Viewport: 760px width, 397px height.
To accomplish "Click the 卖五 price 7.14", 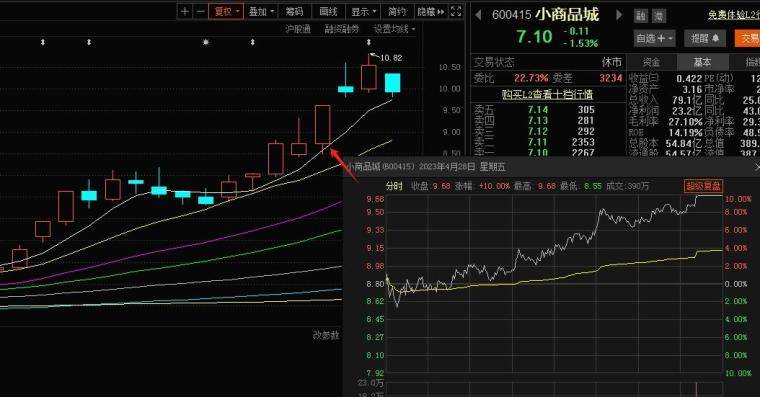I will coord(538,110).
